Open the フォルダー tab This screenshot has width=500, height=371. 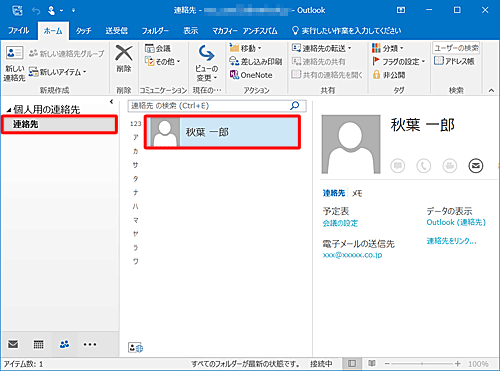coord(155,31)
